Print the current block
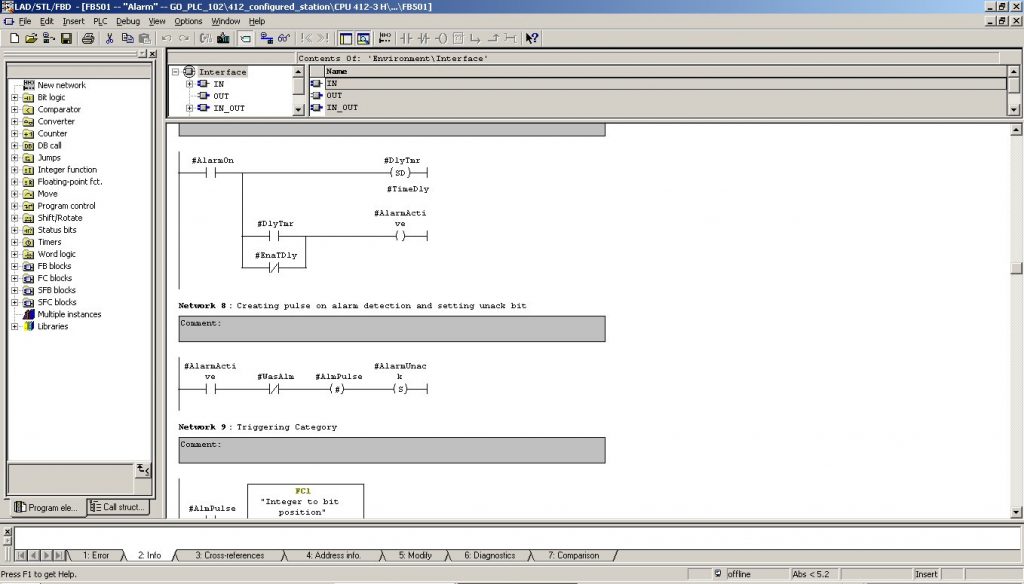Image resolution: width=1024 pixels, height=584 pixels. pyautogui.click(x=86, y=39)
